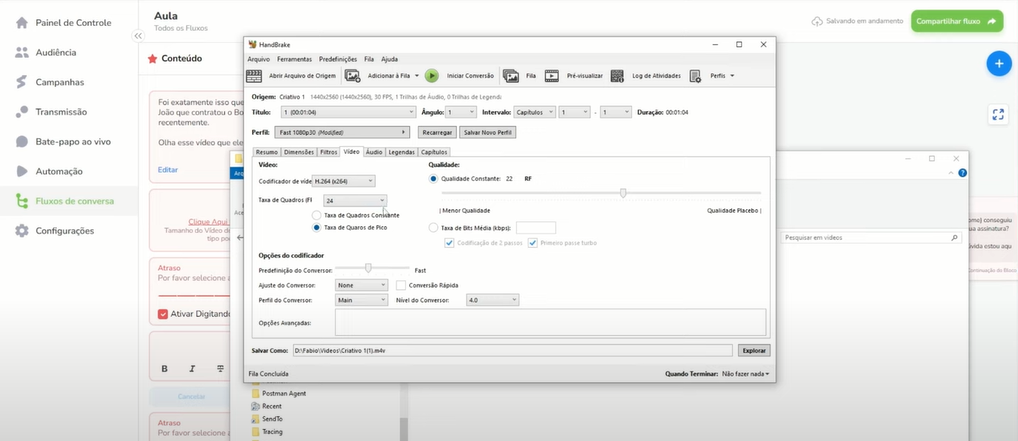
Task: Start conversion with the green play icon
Action: [432, 76]
